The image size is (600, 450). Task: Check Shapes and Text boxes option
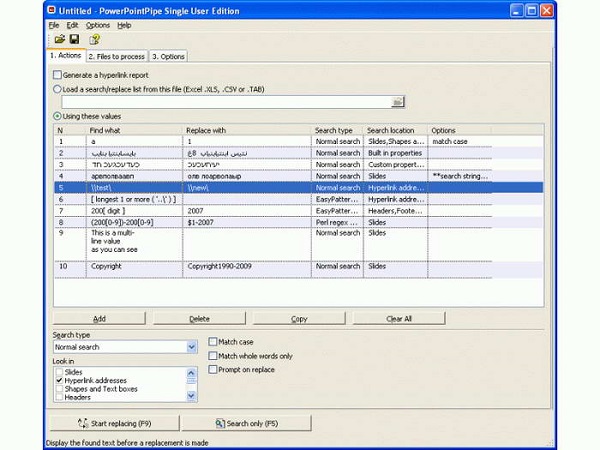click(59, 389)
